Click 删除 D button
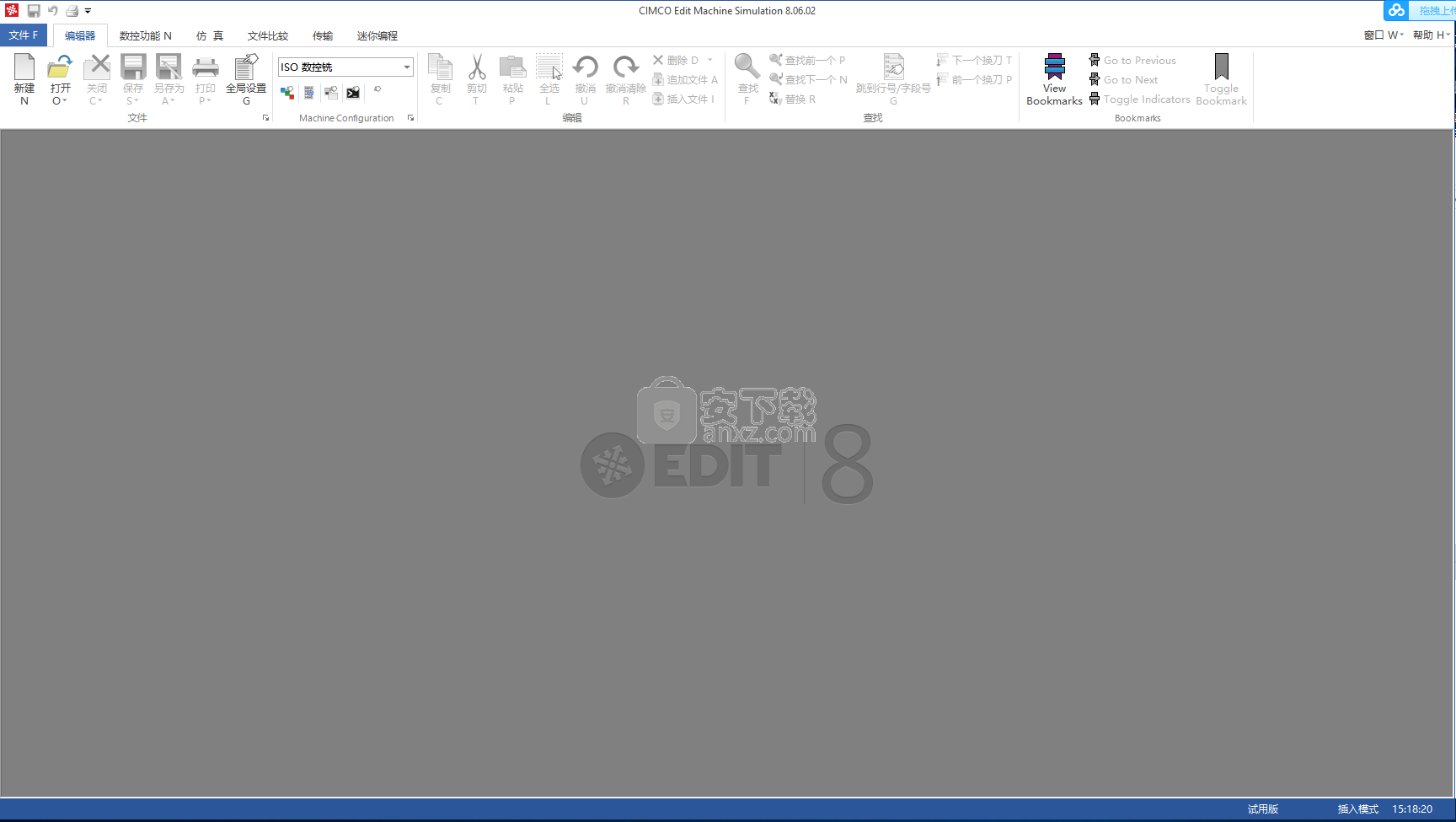Screen dimensions: 1456x822 pyautogui.click(x=676, y=60)
